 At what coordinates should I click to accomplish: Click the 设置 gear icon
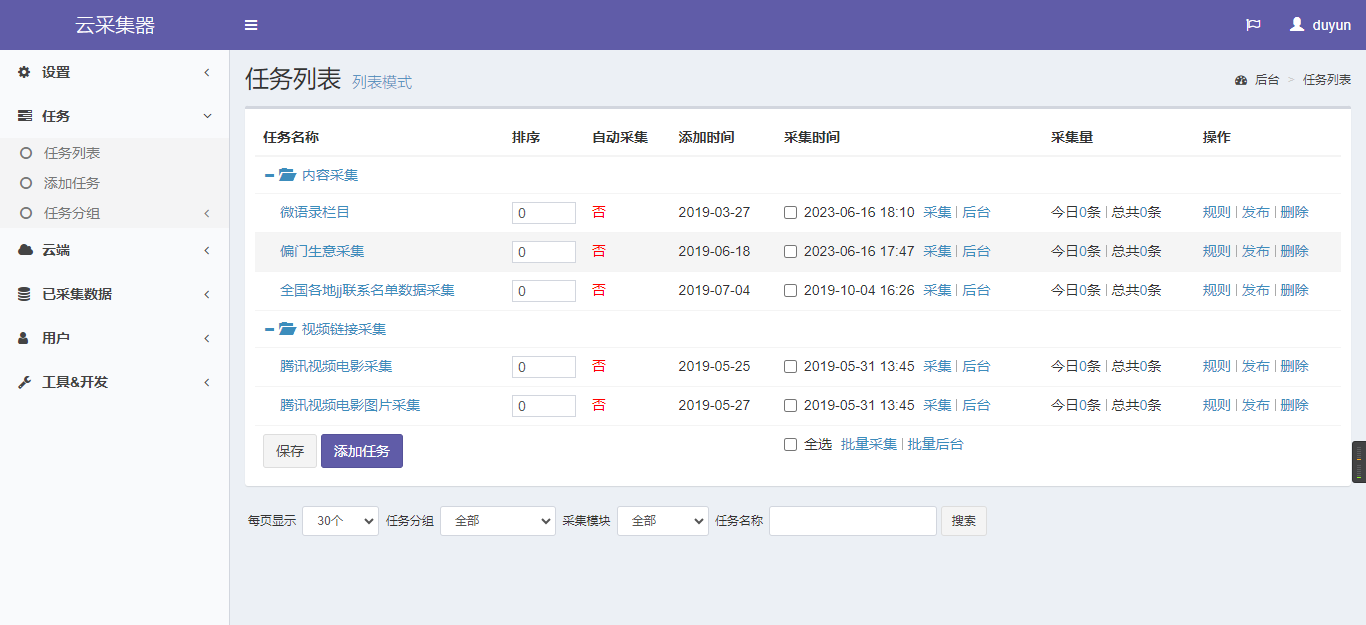(25, 73)
